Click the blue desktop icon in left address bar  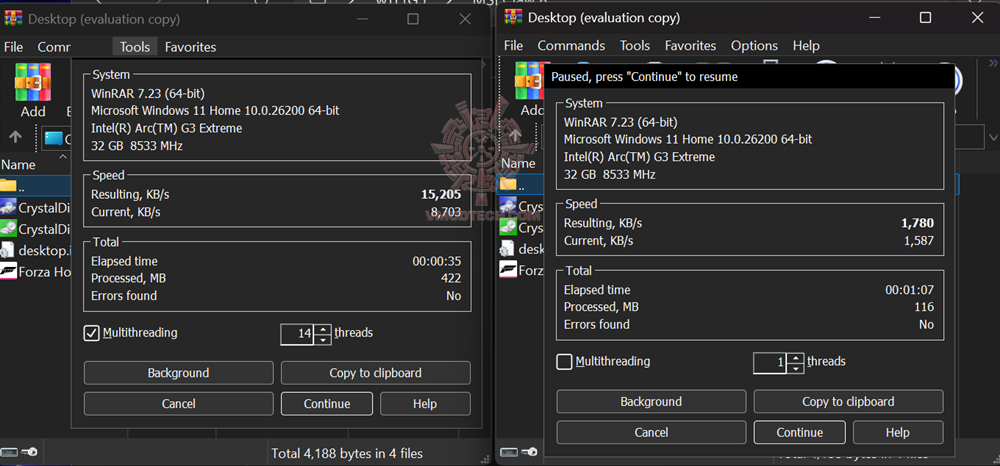(55, 138)
